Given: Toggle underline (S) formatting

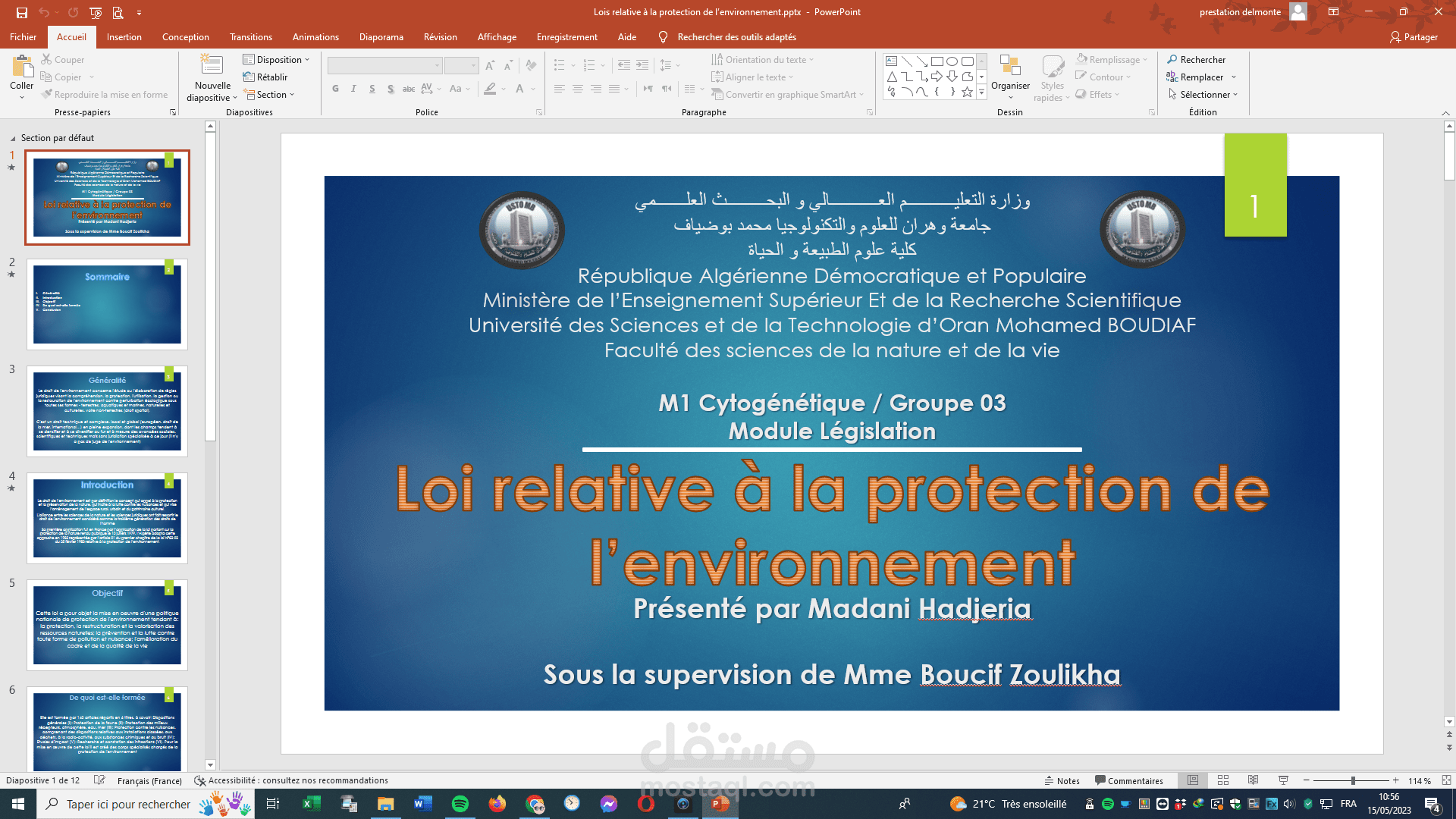Looking at the screenshot, I should [372, 89].
